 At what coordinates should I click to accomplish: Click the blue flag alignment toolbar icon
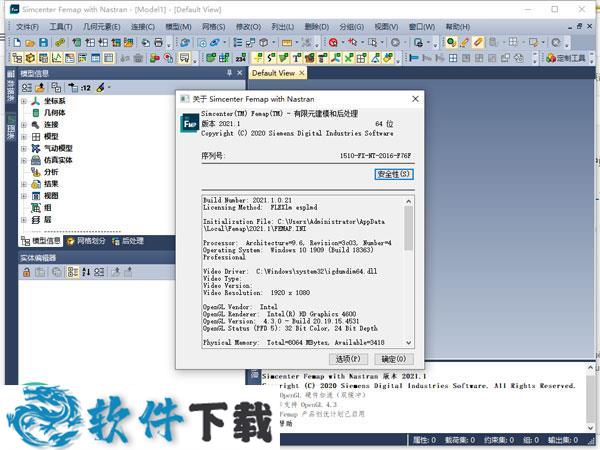click(414, 58)
